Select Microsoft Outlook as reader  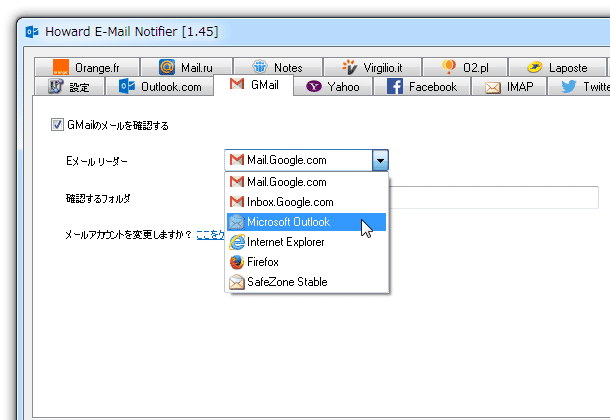coord(307,222)
